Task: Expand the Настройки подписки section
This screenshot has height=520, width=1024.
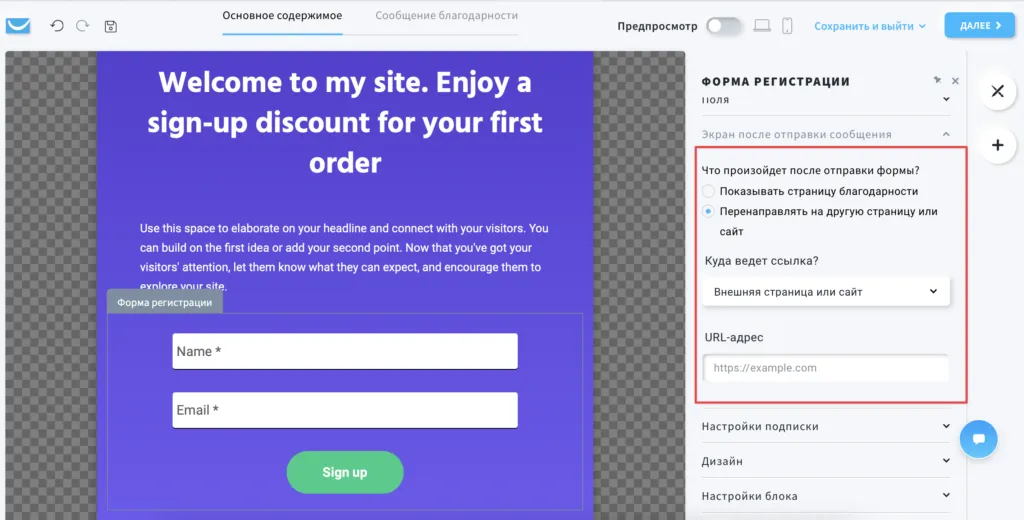Action: click(x=825, y=426)
